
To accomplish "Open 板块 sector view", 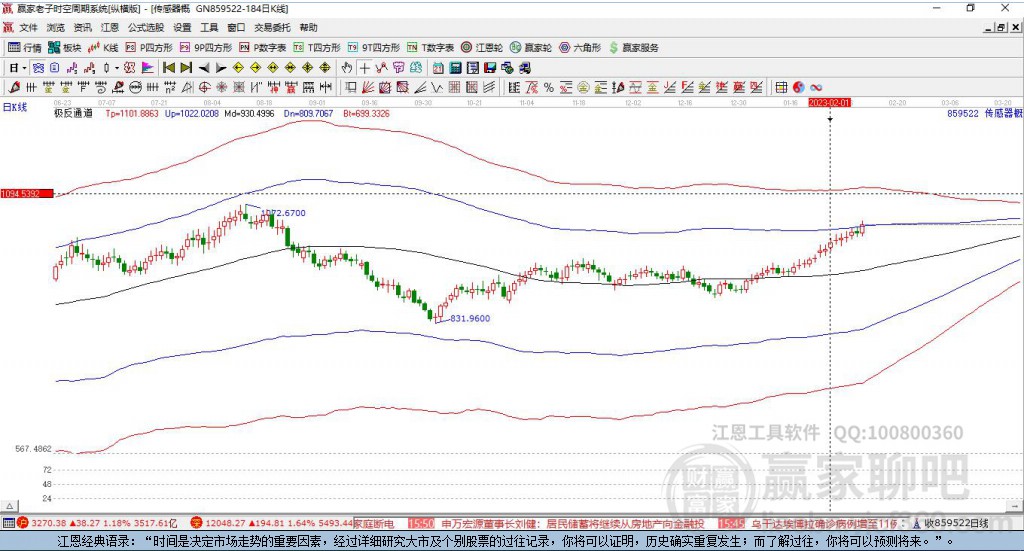I will tap(65, 48).
